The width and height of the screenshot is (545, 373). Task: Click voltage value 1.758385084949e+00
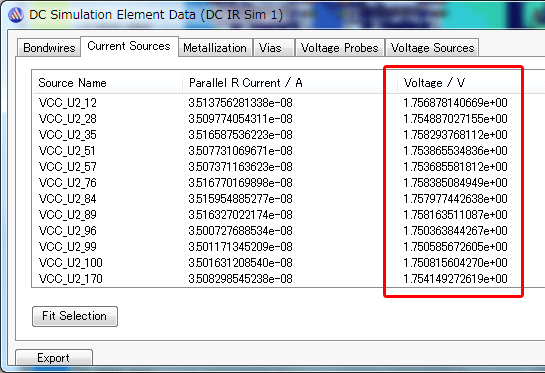455,183
